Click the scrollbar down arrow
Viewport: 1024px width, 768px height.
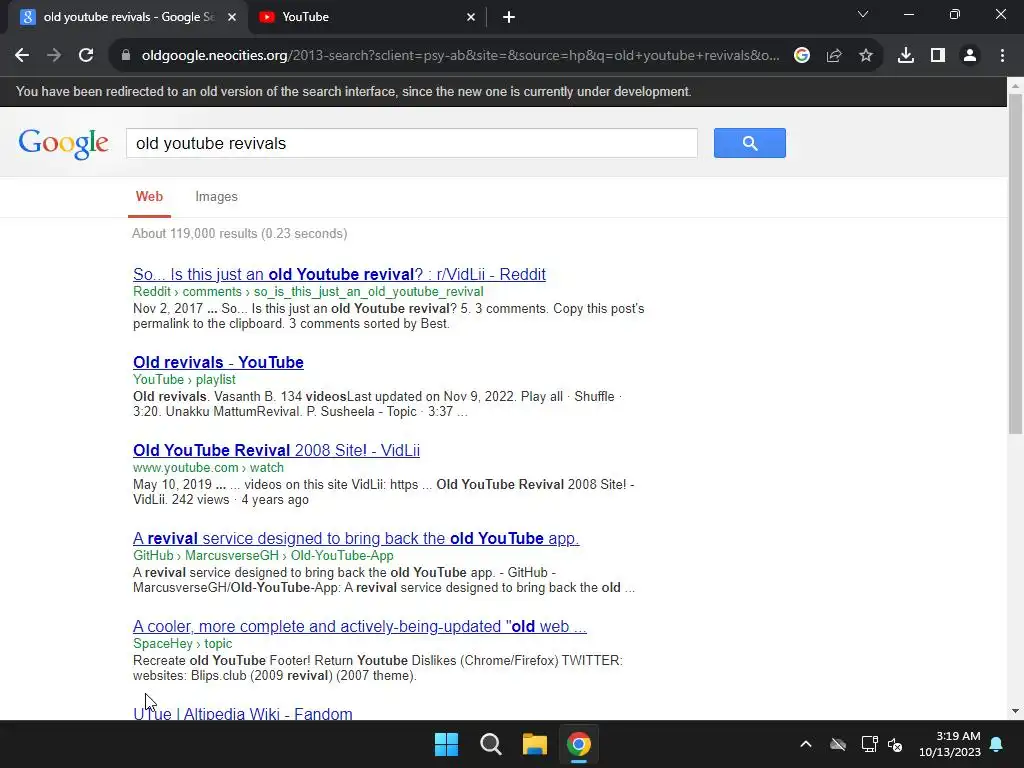[1015, 712]
